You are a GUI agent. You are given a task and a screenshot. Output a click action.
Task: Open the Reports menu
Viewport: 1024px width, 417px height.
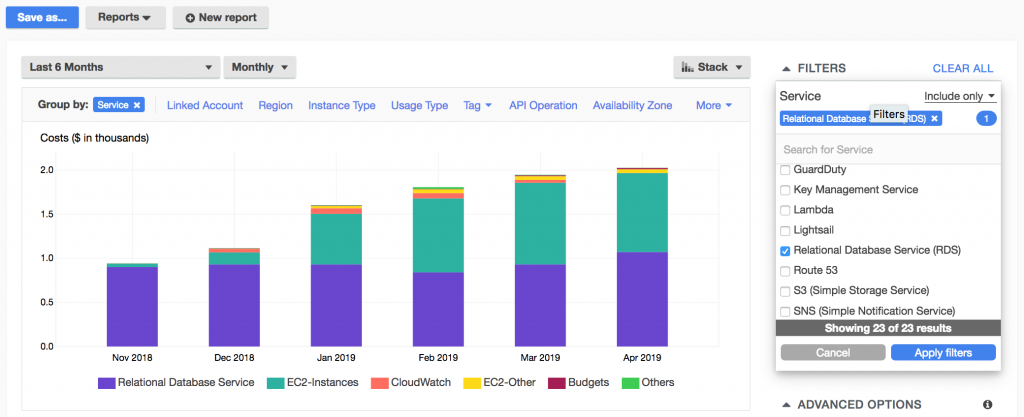[x=125, y=18]
